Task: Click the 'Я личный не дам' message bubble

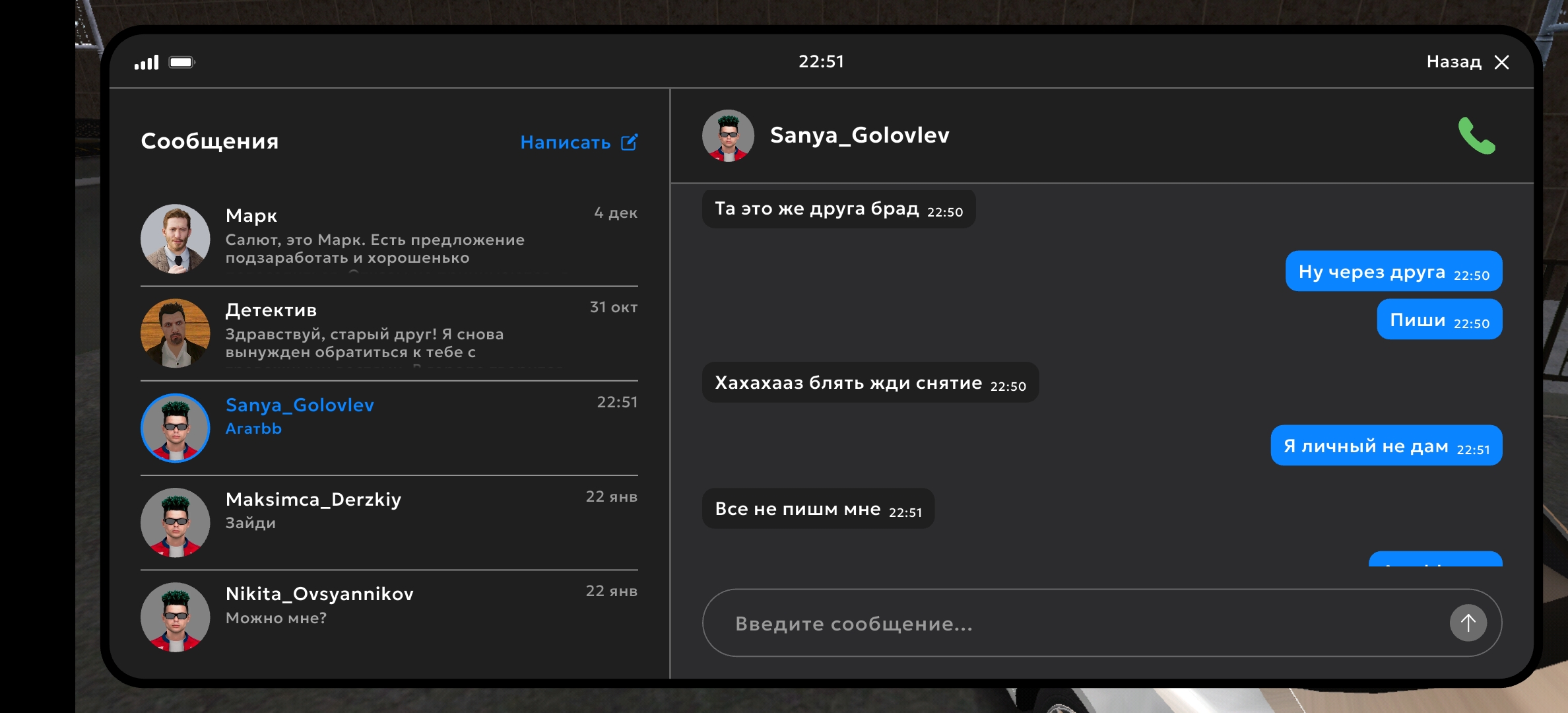Action: (x=1386, y=446)
